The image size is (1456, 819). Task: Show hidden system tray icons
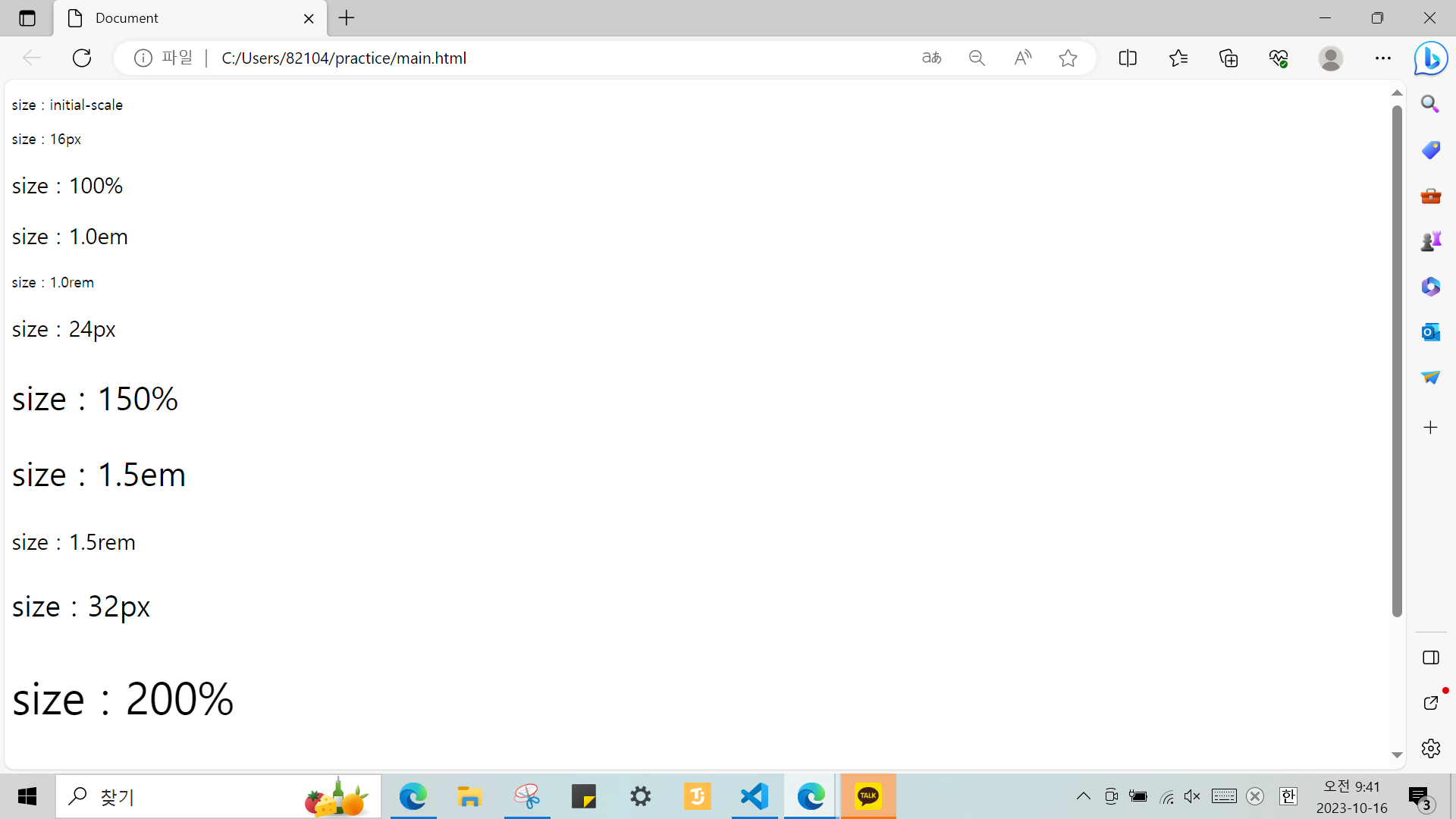(x=1084, y=796)
